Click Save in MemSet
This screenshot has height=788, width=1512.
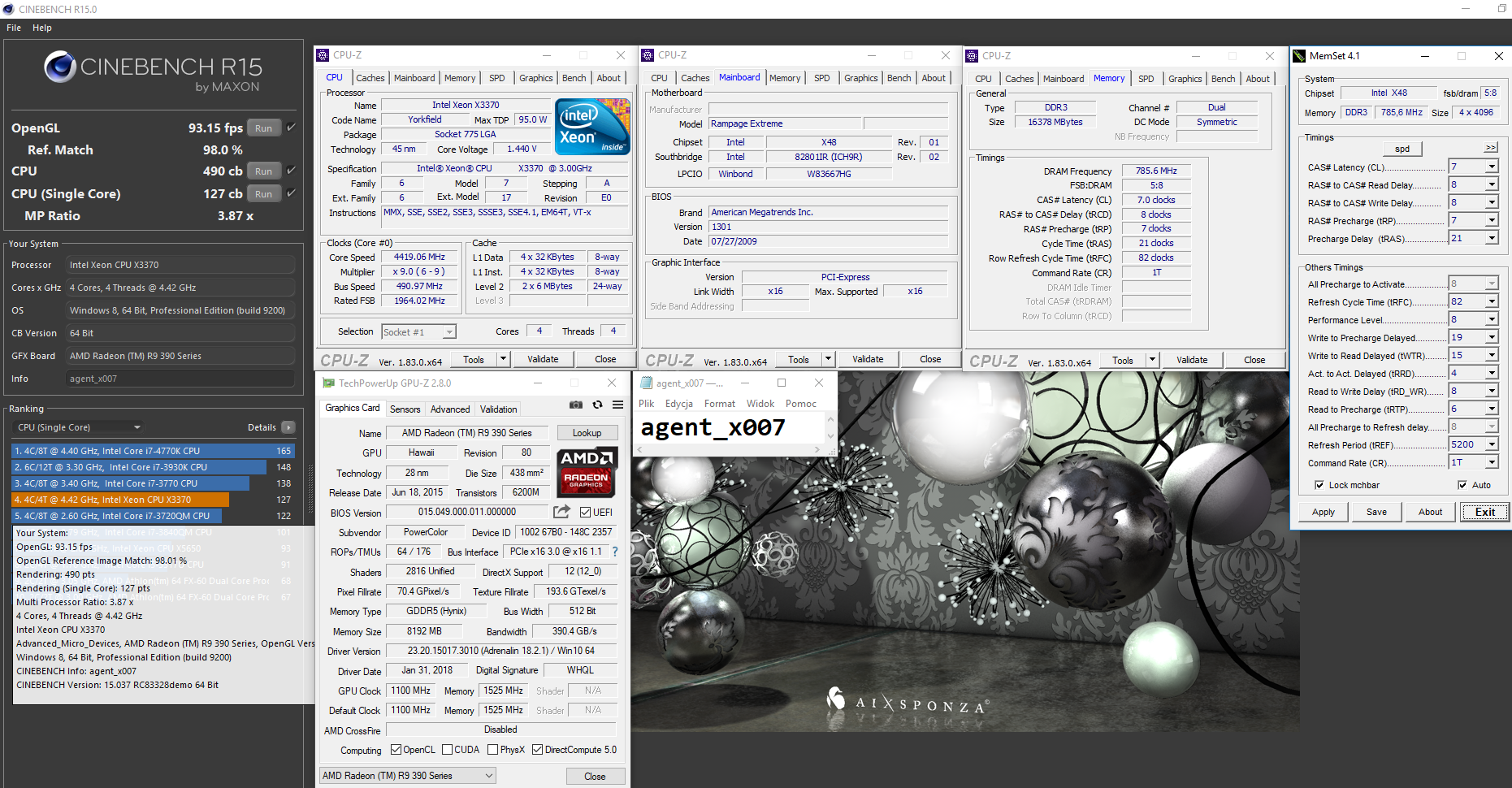[1377, 512]
